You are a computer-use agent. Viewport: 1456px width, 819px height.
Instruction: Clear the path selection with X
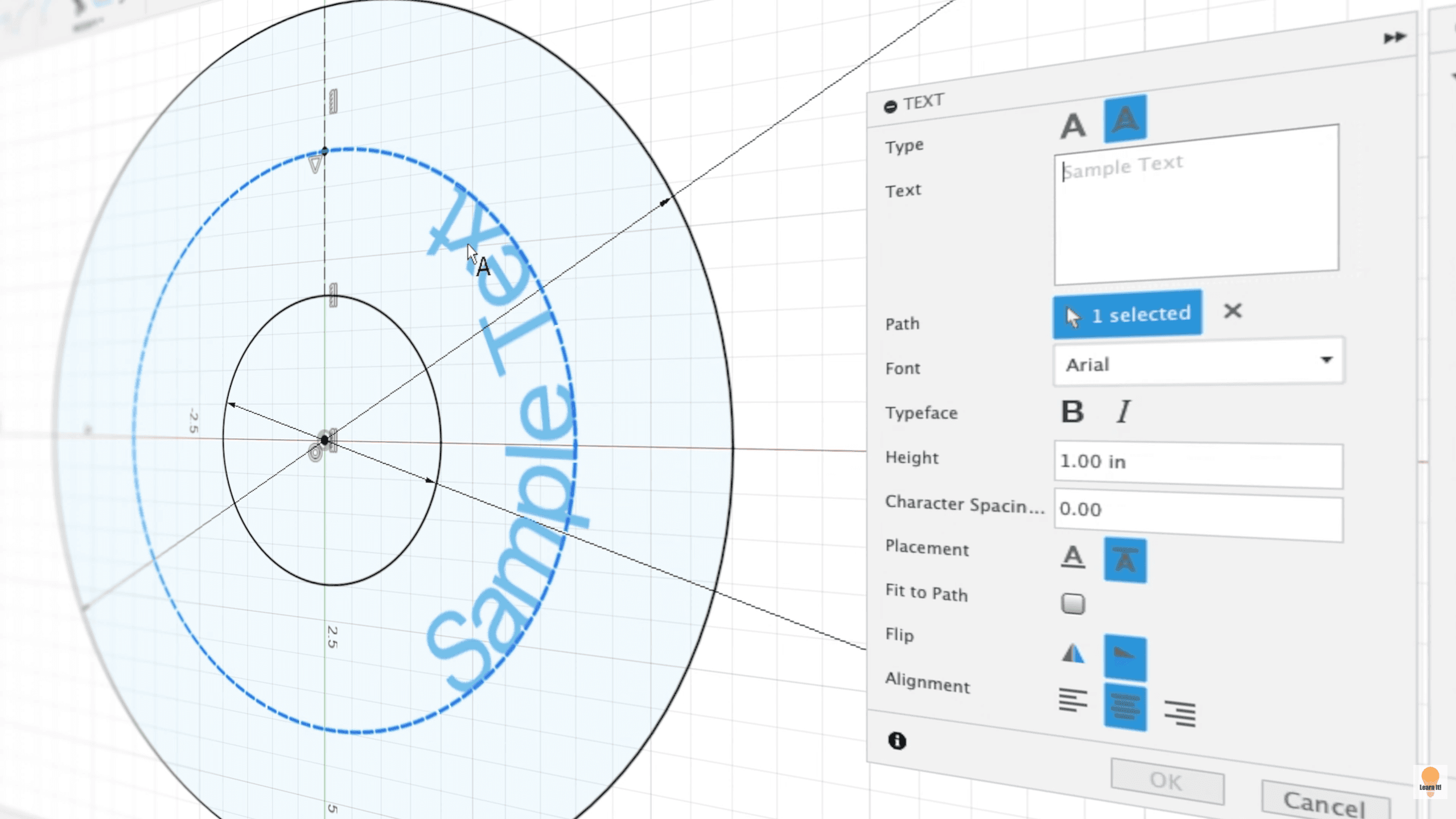coord(1233,311)
